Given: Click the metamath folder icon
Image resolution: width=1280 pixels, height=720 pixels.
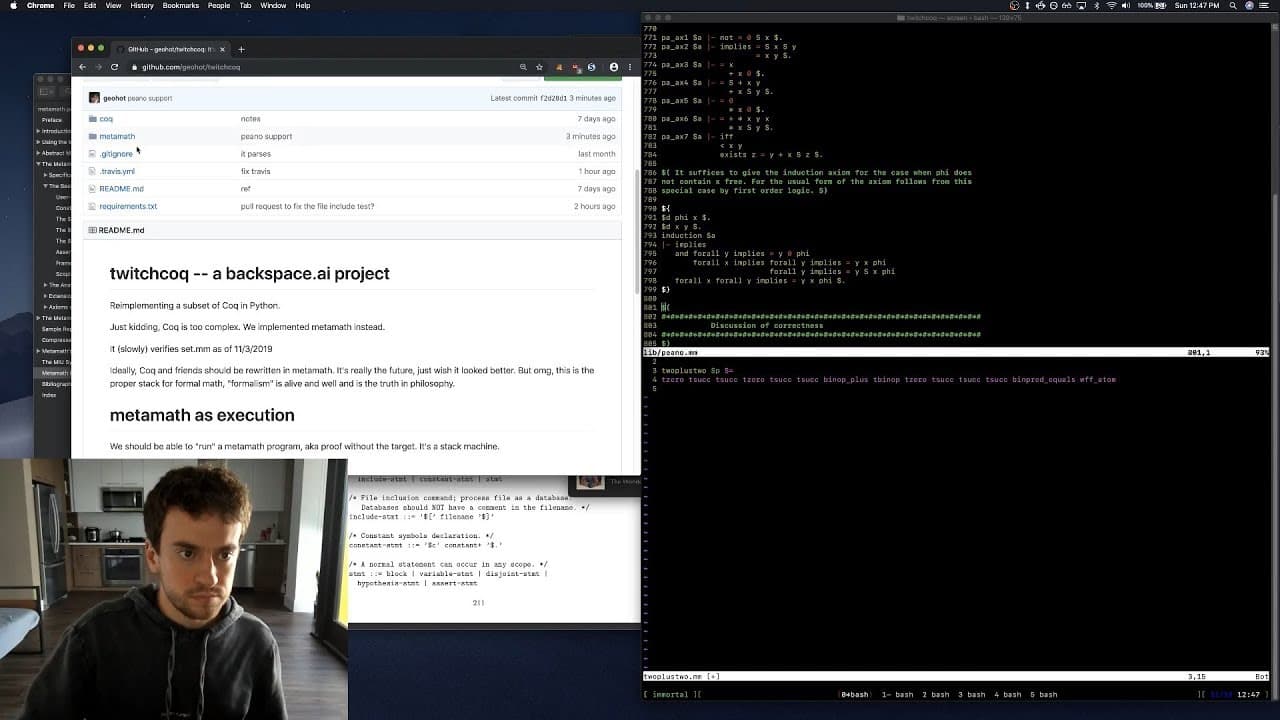Looking at the screenshot, I should click(93, 136).
